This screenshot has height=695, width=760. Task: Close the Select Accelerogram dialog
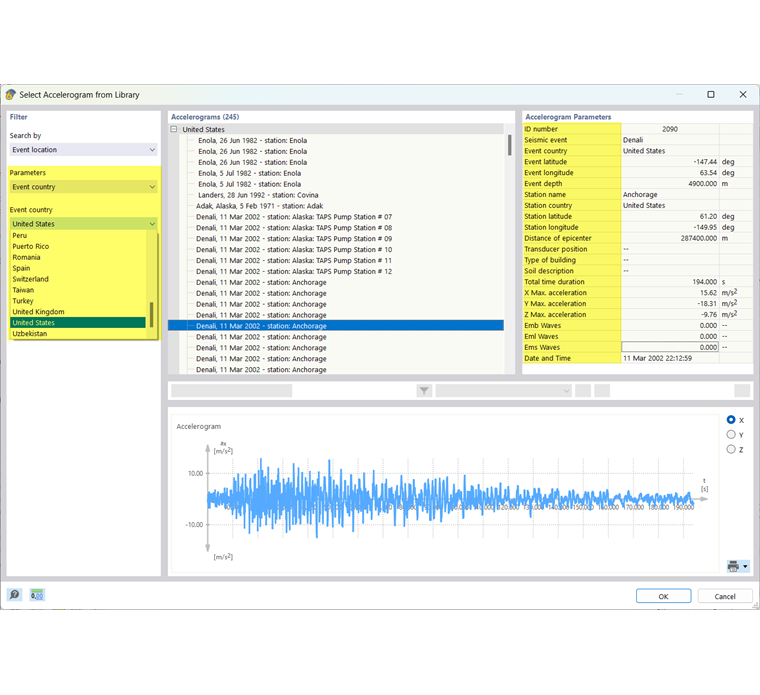pyautogui.click(x=743, y=95)
